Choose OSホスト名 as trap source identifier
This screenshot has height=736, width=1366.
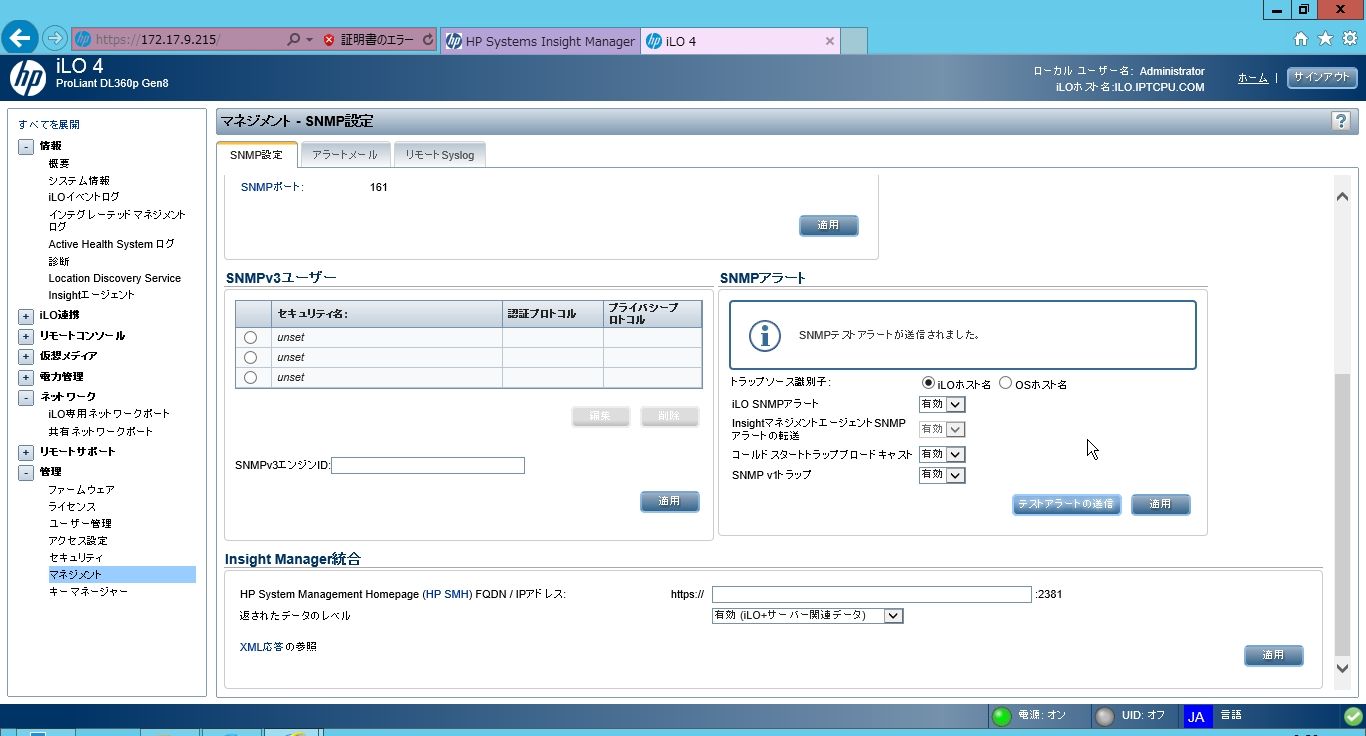point(1005,383)
